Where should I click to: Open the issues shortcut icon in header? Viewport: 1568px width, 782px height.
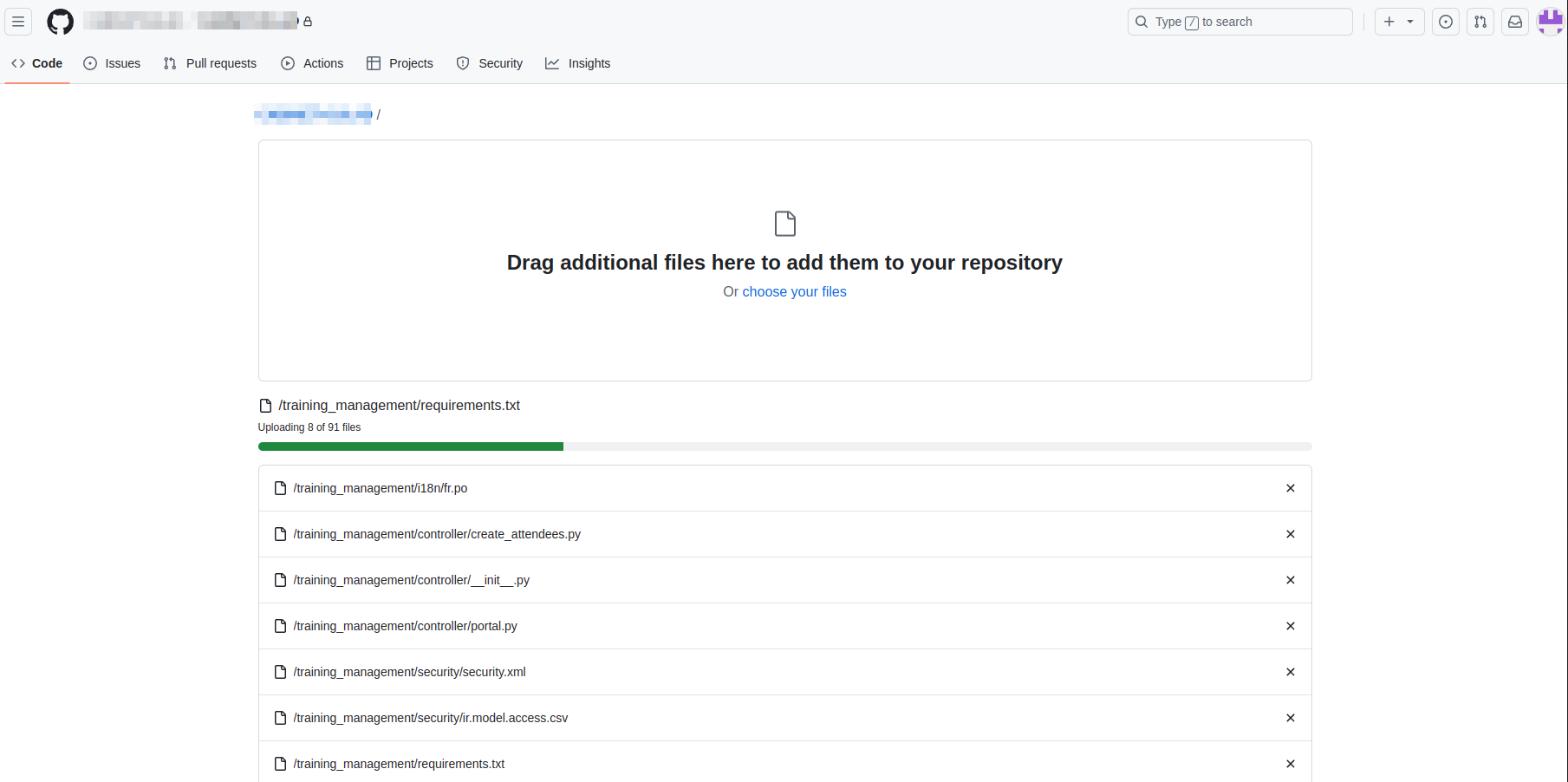pos(1445,22)
